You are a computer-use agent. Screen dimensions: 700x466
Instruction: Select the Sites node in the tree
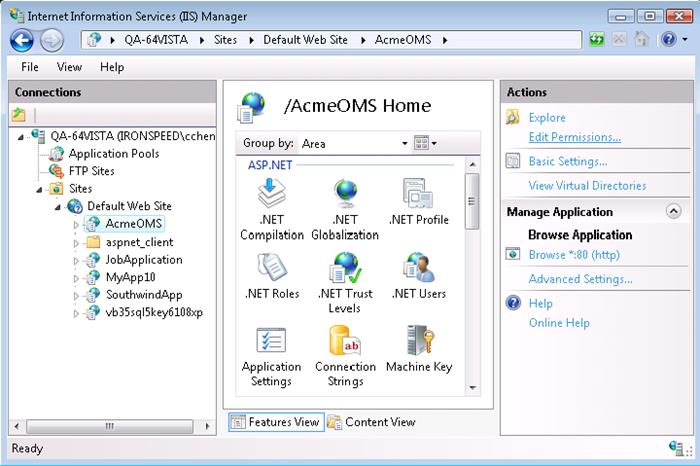pyautogui.click(x=80, y=188)
